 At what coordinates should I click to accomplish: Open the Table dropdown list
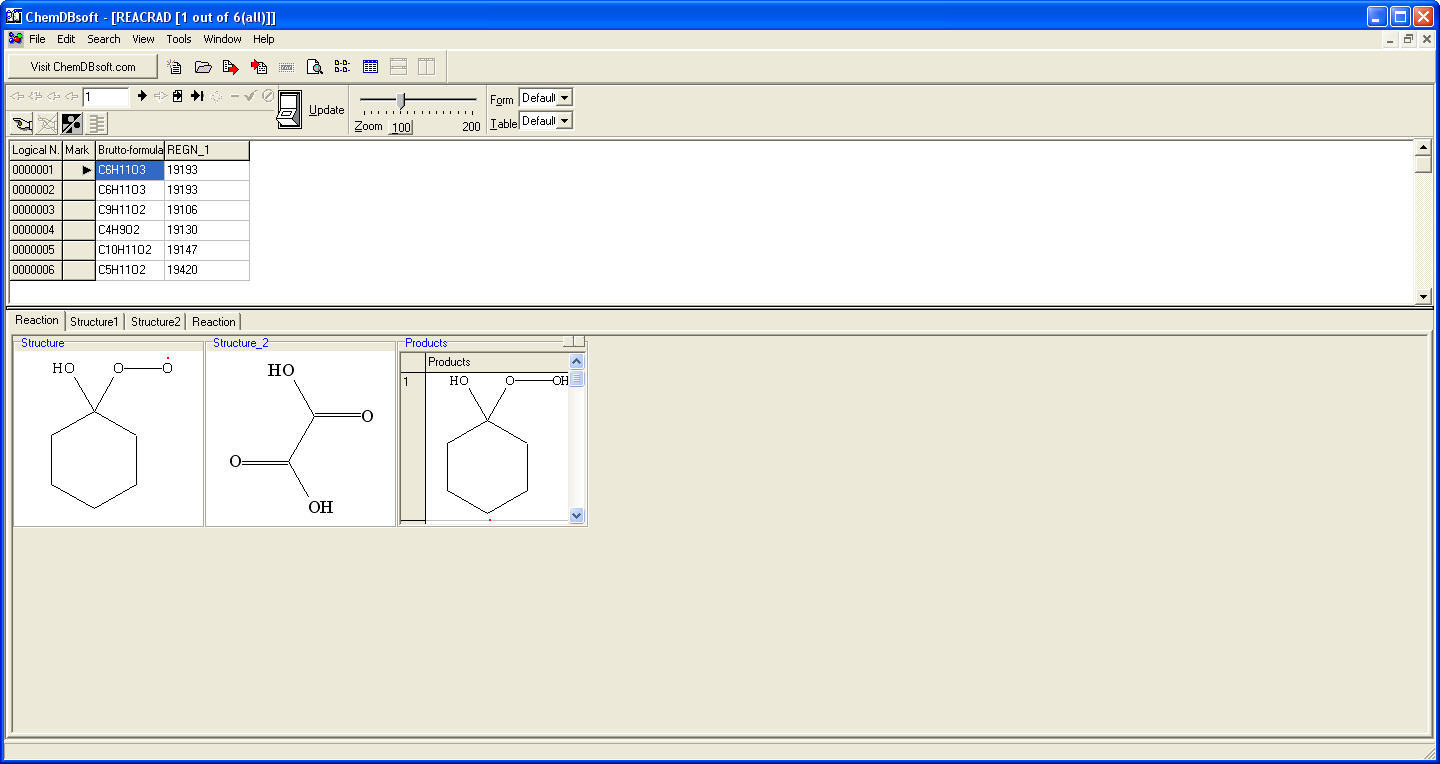(564, 121)
